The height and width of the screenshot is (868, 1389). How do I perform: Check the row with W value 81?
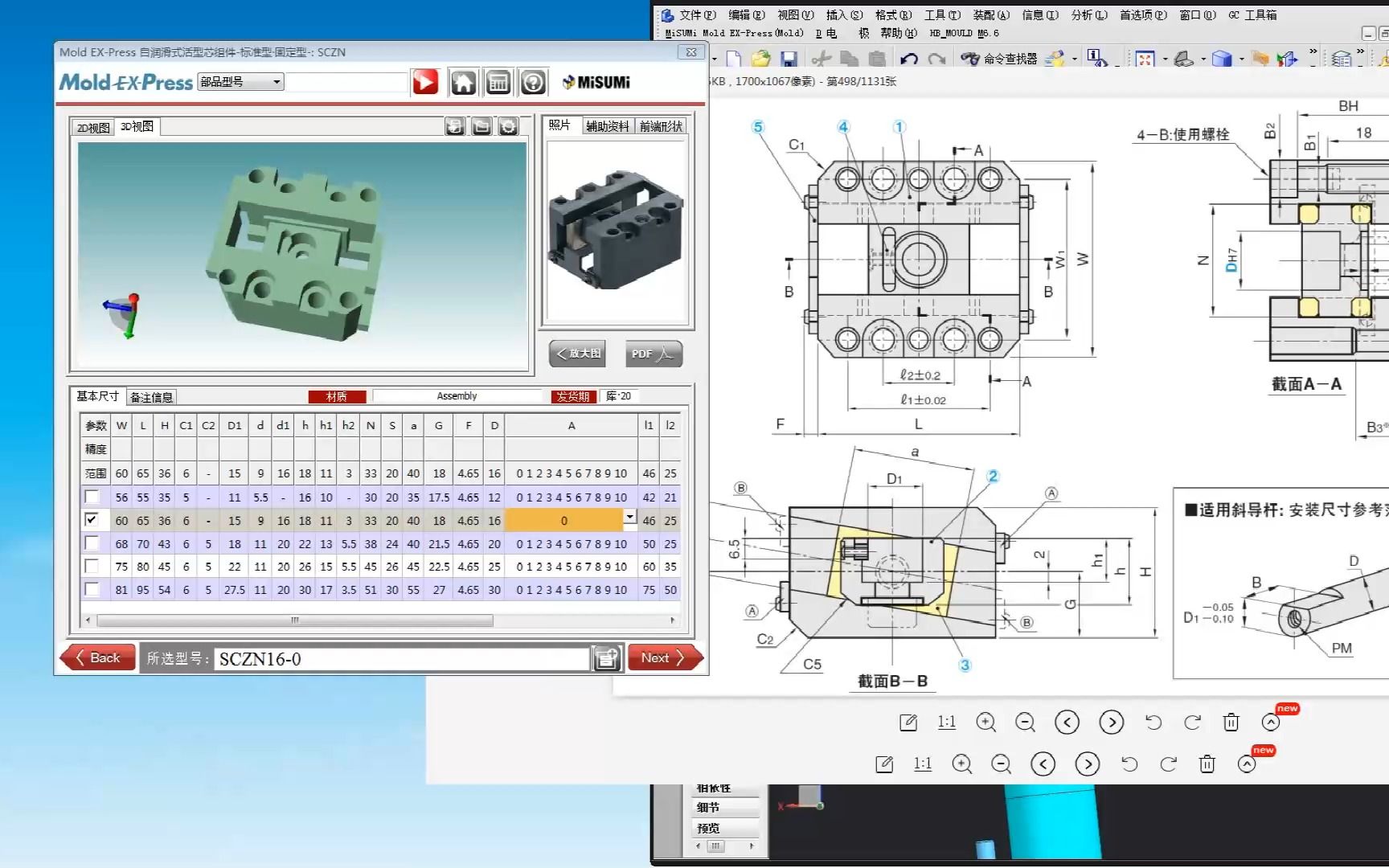pos(92,589)
